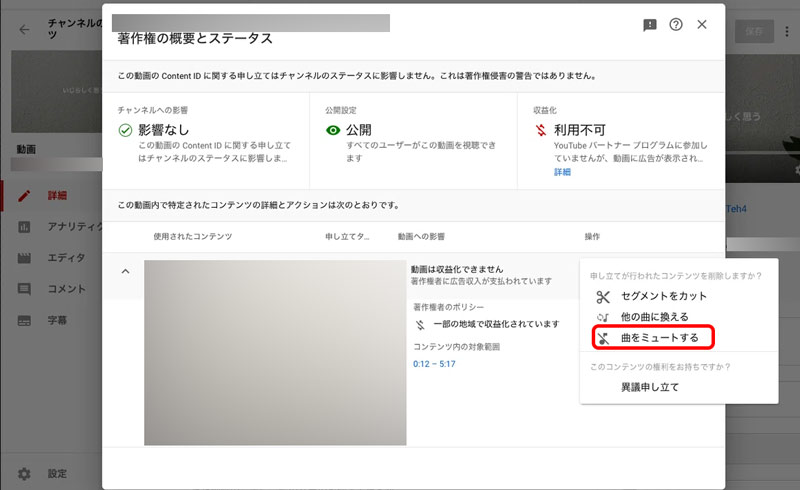The image size is (800, 490).
Task: Click the crossed dollar icon beside 利用不可
Action: pyautogui.click(x=541, y=130)
